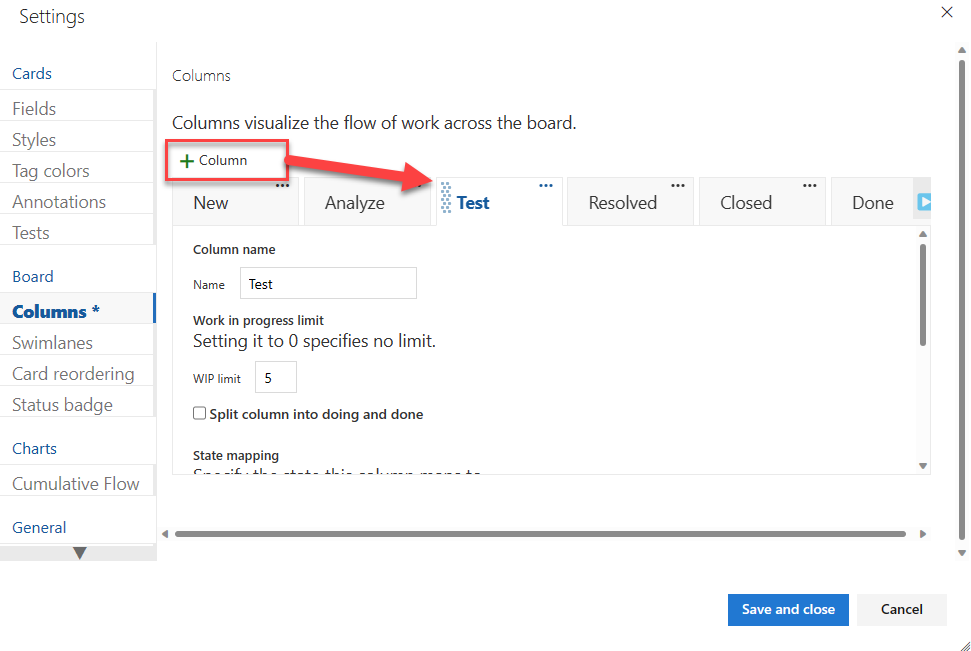Screen dimensions: 971x651
Task: Open the Closed column options menu
Action: (x=810, y=185)
